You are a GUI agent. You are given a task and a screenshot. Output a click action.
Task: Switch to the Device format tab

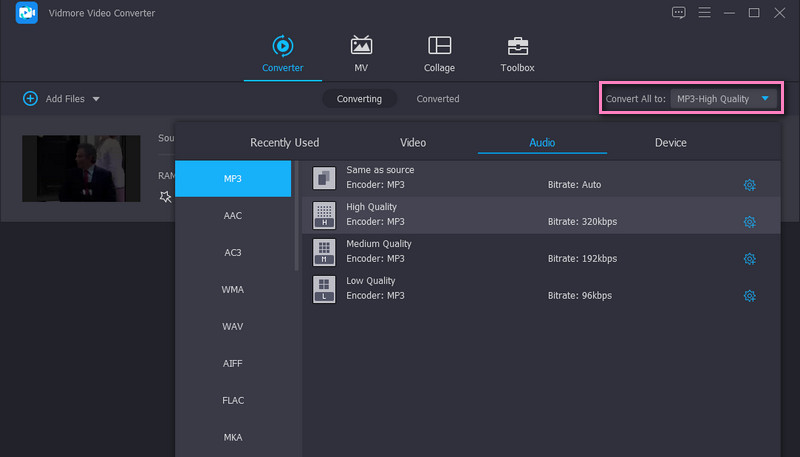click(670, 143)
